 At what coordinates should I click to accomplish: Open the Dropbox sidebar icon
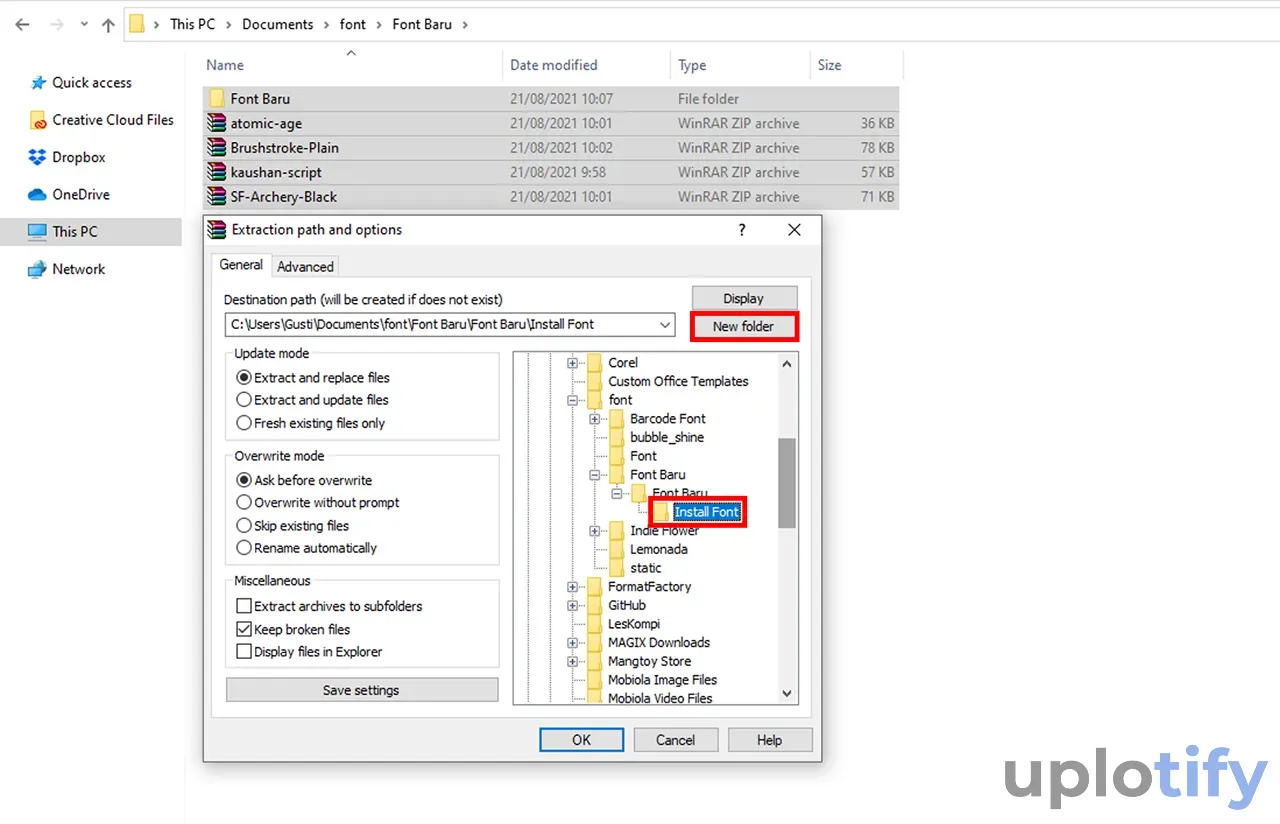click(x=38, y=157)
